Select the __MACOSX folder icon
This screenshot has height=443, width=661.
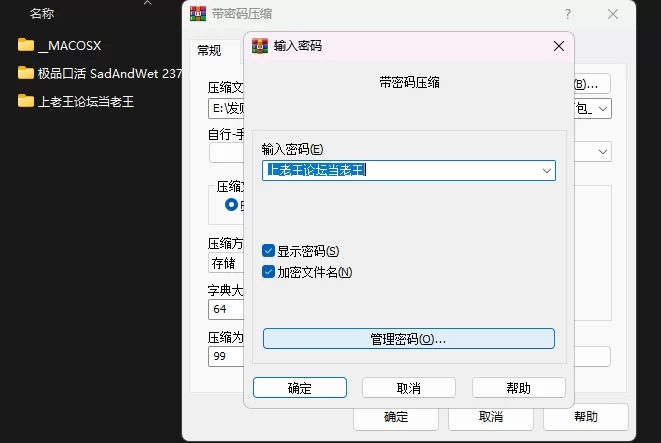26,45
